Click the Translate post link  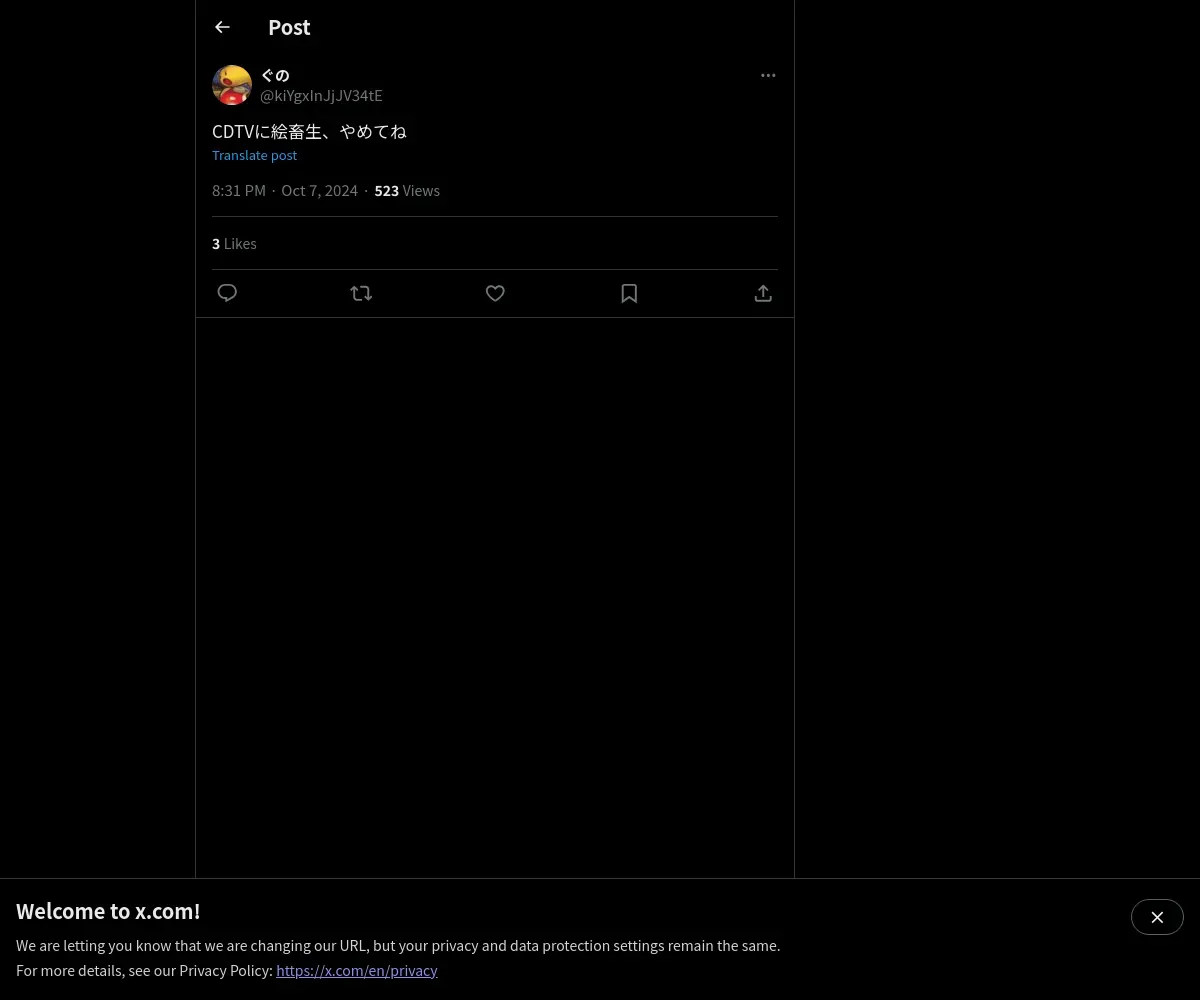click(254, 155)
